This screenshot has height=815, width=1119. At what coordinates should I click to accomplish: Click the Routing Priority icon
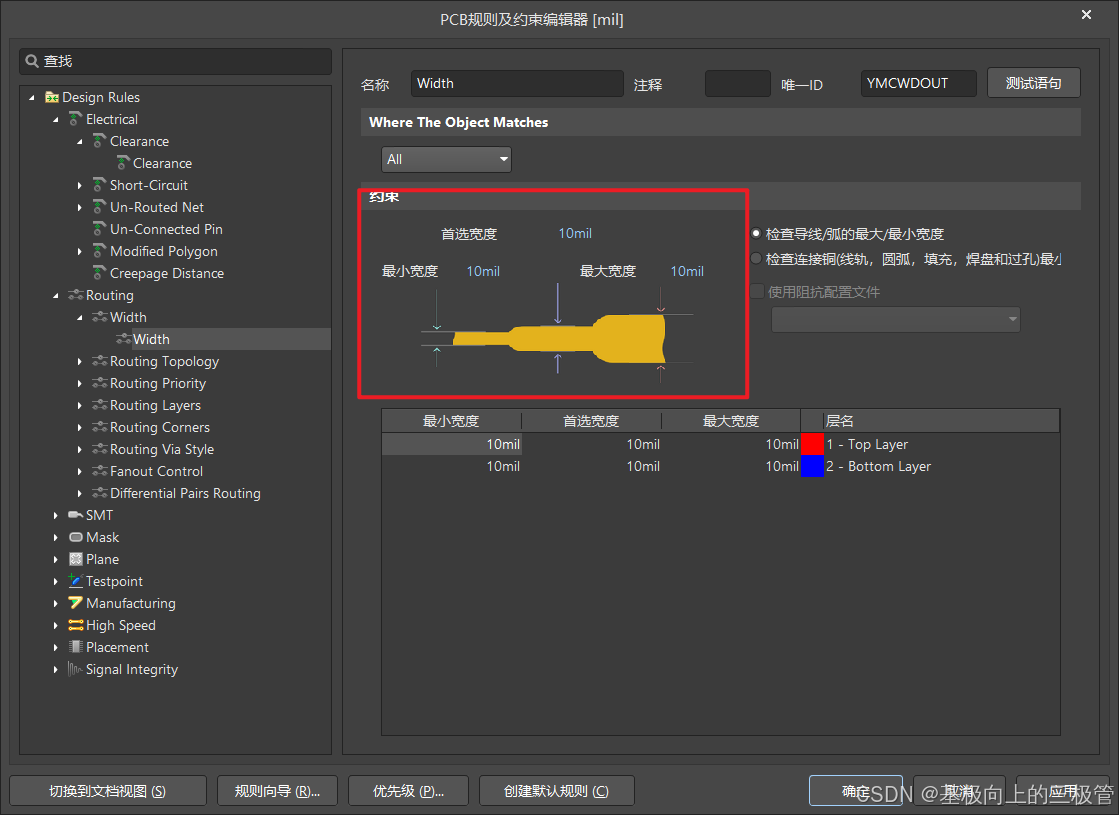point(100,383)
